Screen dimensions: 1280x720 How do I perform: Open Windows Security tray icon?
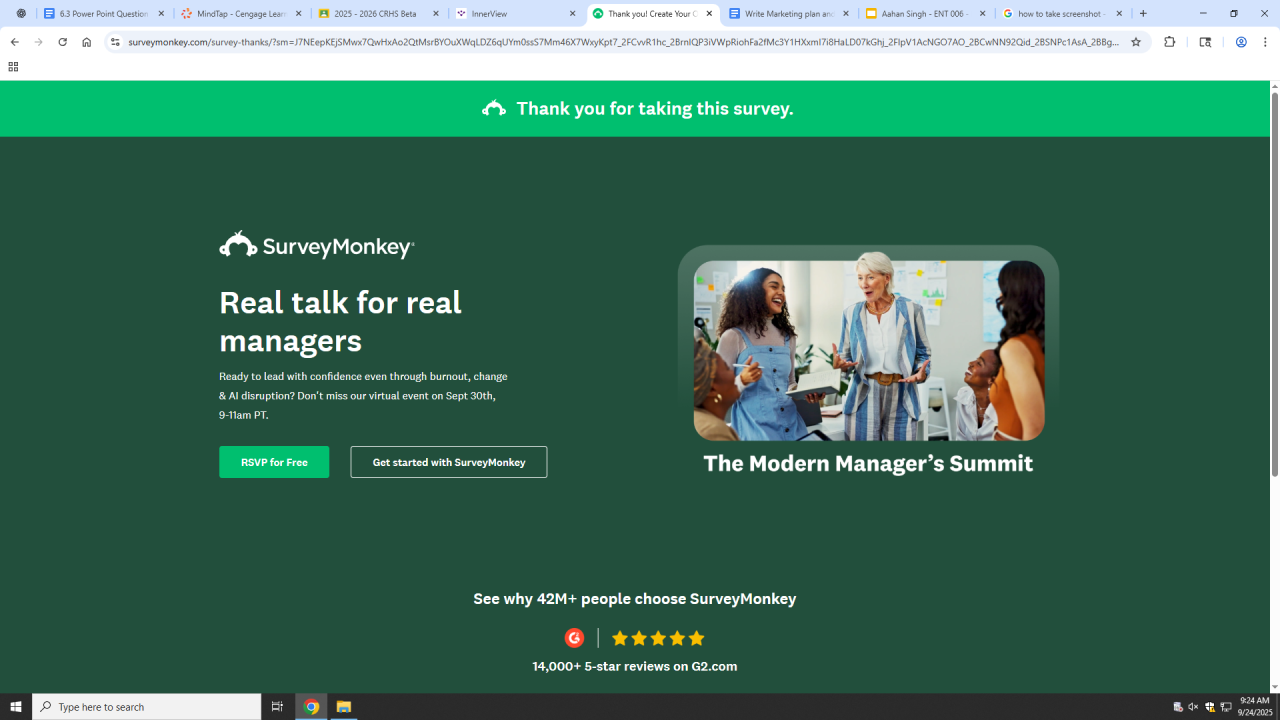(1210, 707)
